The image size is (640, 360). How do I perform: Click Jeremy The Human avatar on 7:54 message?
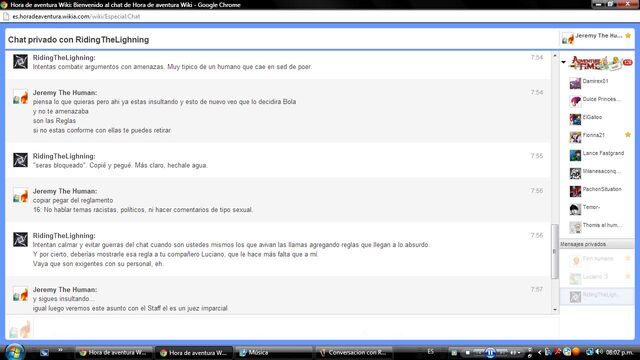click(20, 97)
